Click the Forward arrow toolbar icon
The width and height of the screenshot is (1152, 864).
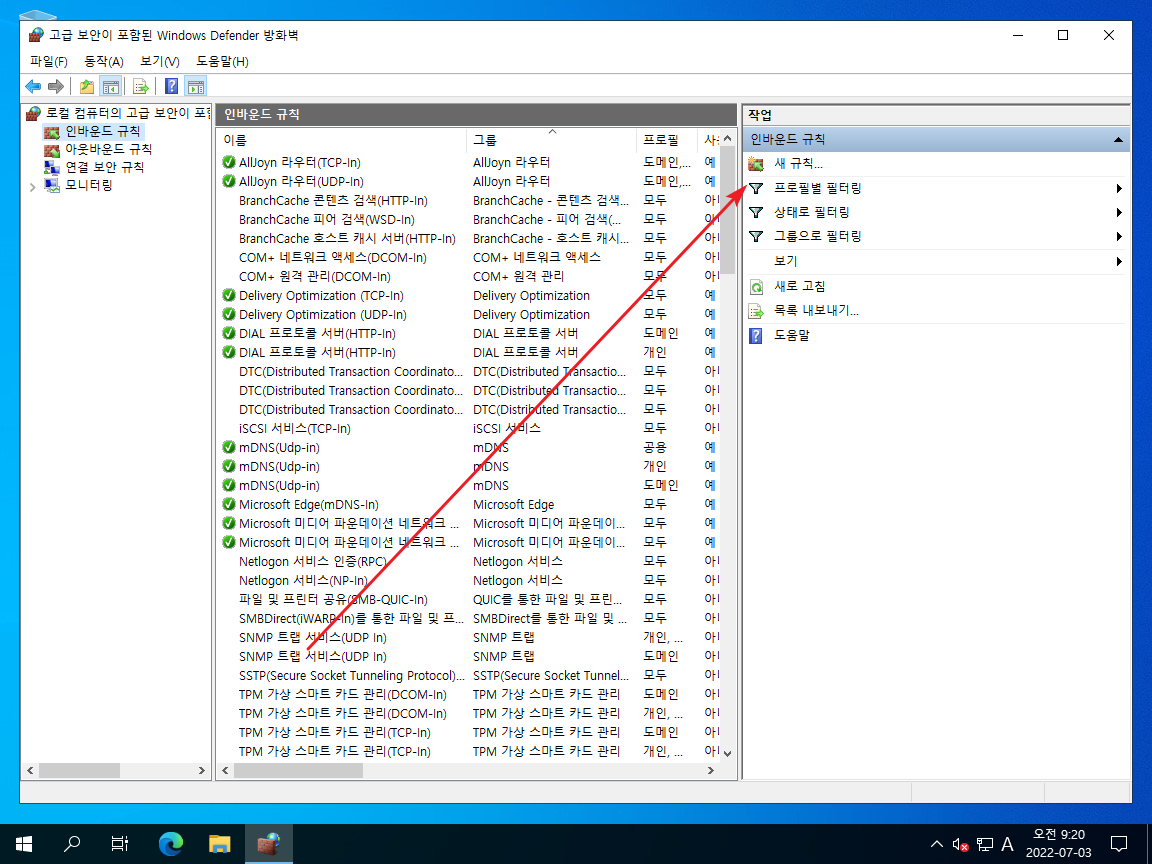(x=56, y=87)
